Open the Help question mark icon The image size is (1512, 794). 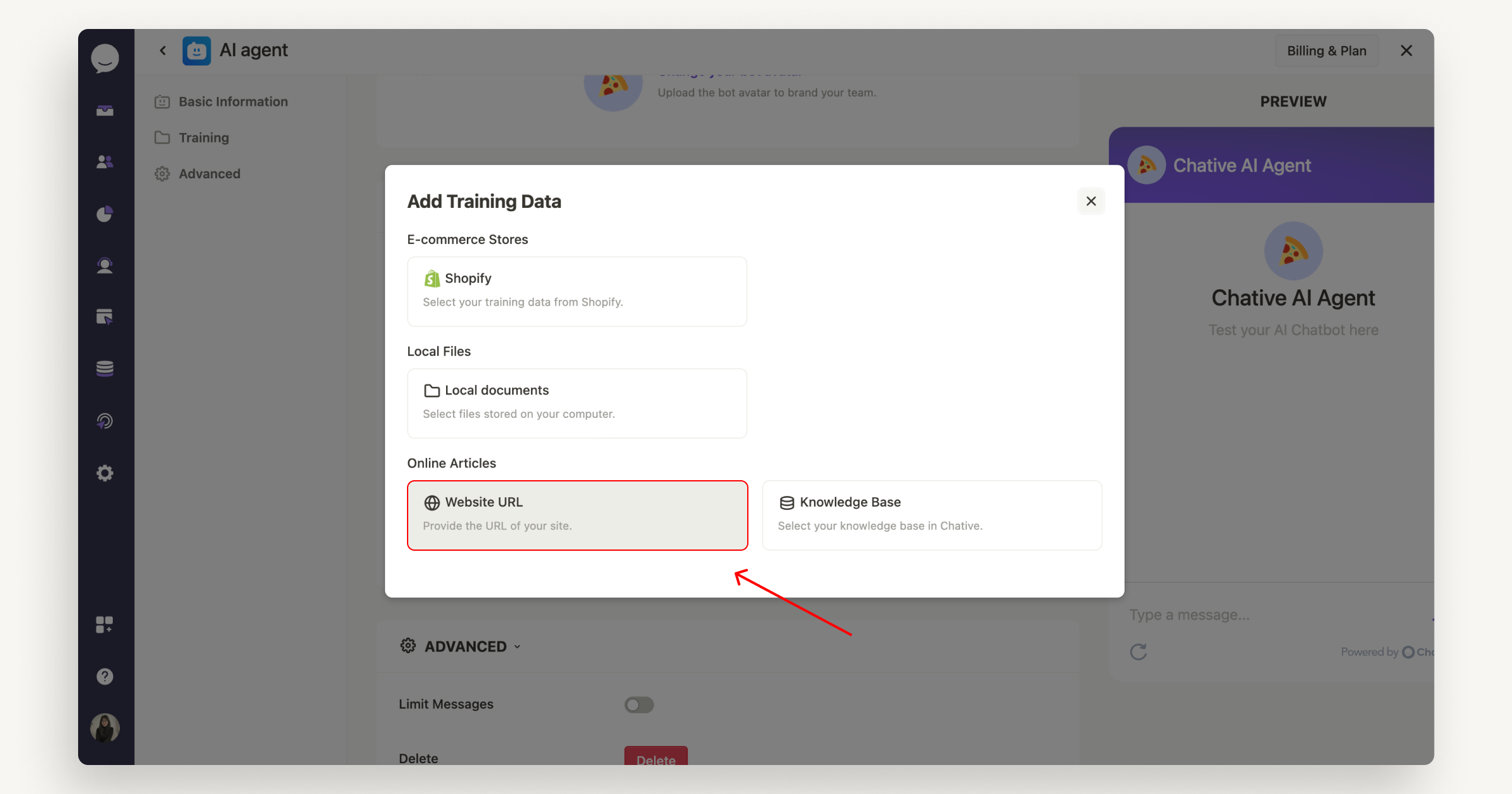coord(105,676)
